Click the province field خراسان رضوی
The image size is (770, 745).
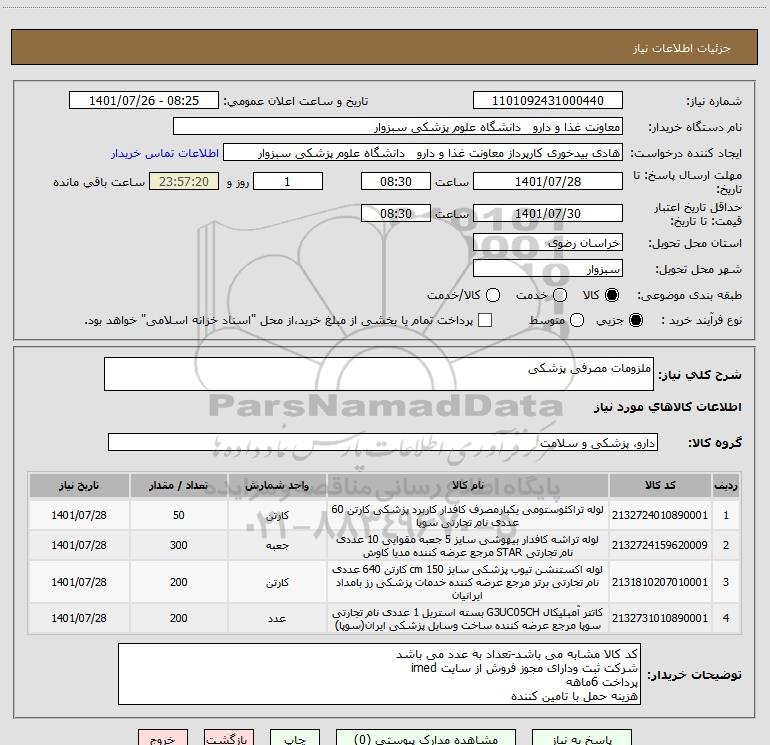click(548, 243)
